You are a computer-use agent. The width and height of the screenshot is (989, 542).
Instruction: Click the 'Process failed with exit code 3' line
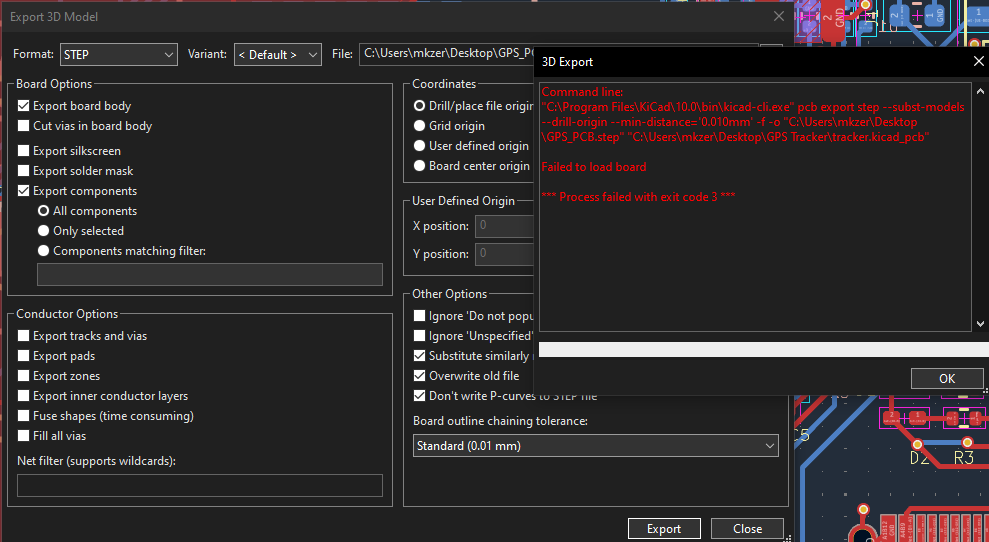pyautogui.click(x=638, y=197)
